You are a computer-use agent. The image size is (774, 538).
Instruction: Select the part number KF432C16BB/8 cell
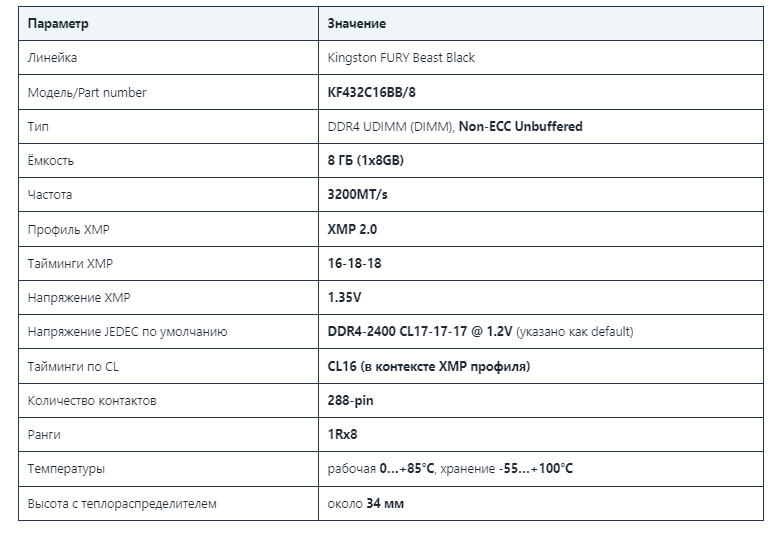coord(541,92)
